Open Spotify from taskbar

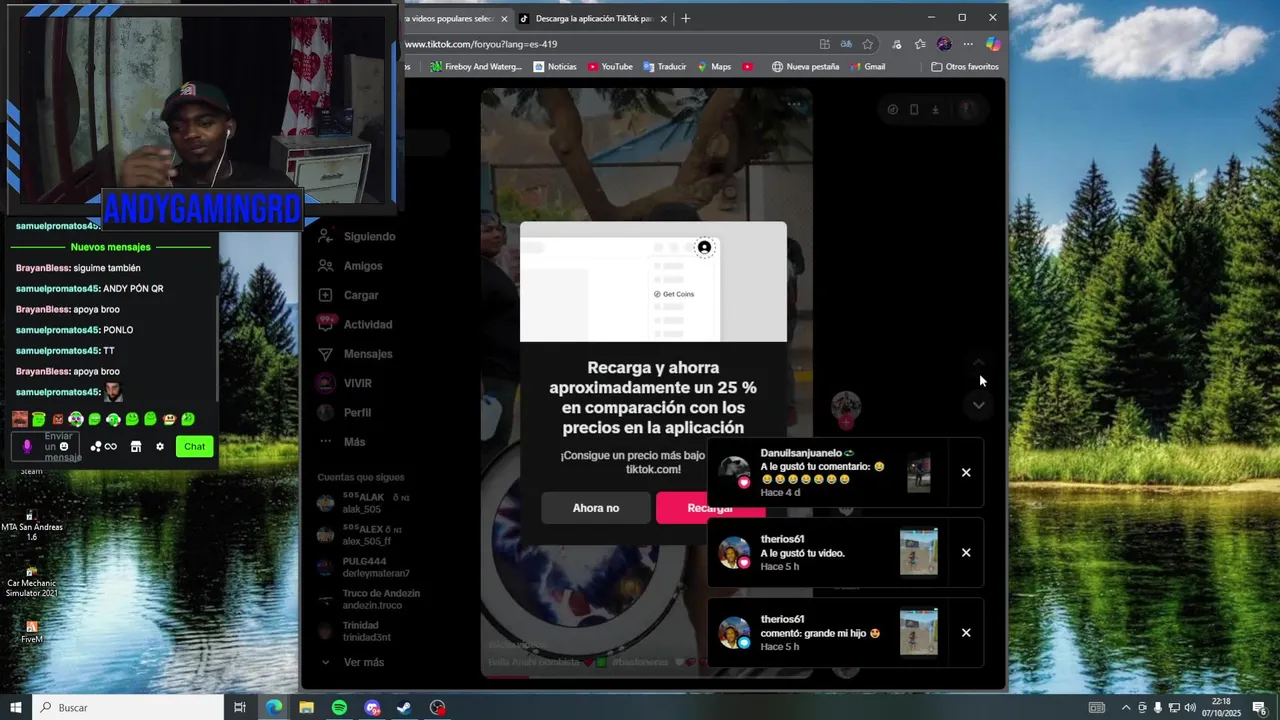[x=339, y=707]
